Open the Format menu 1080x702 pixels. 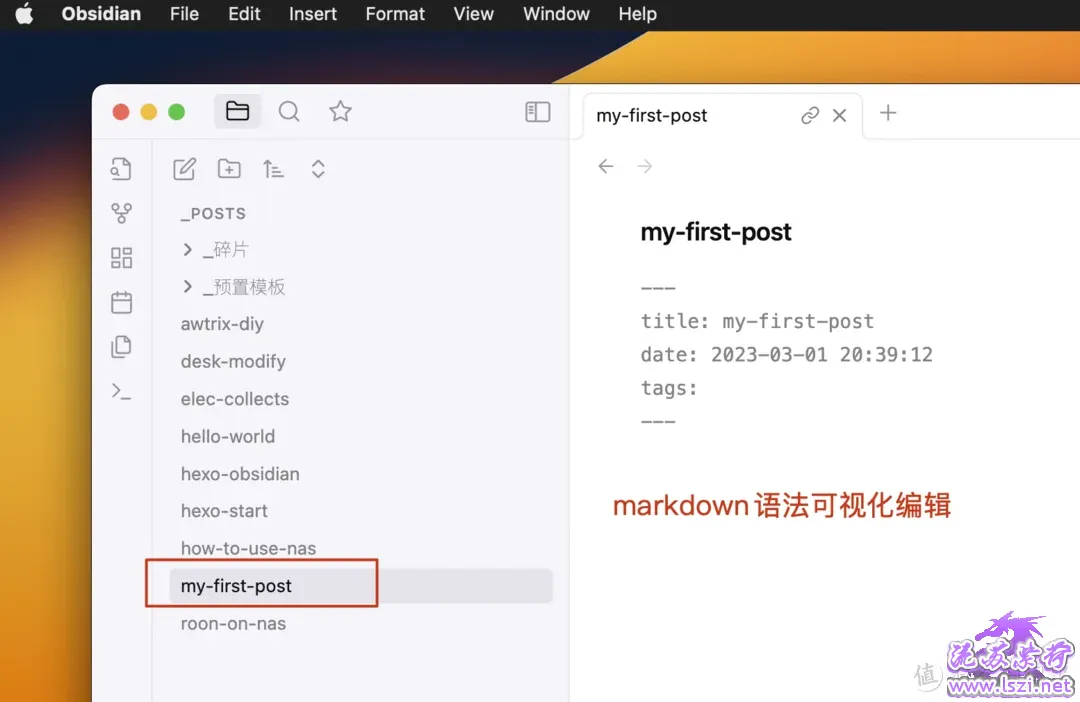pos(395,14)
